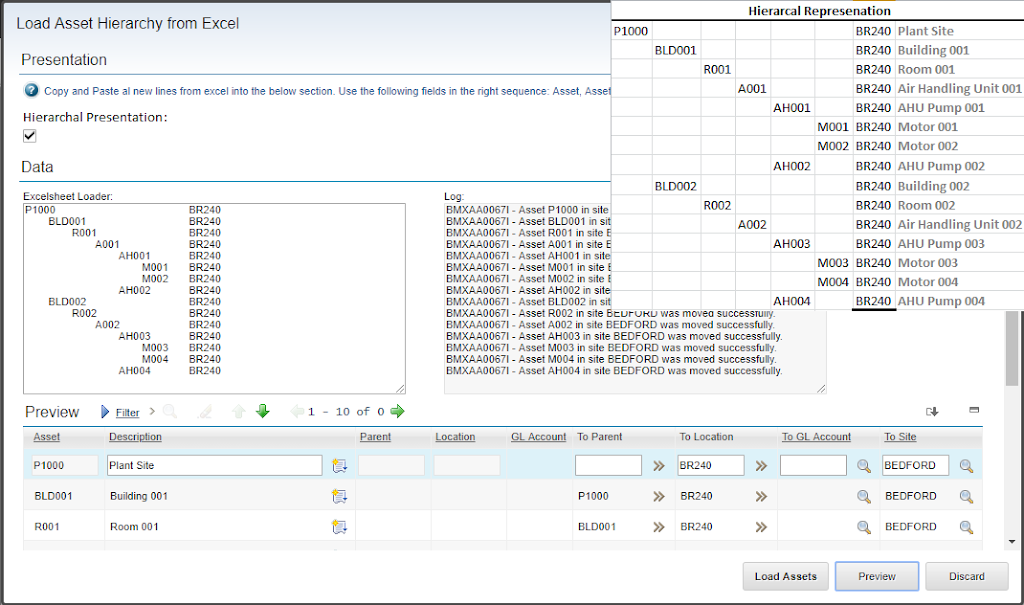This screenshot has height=605, width=1024.
Task: Sort table by GL Account column header
Action: [539, 436]
